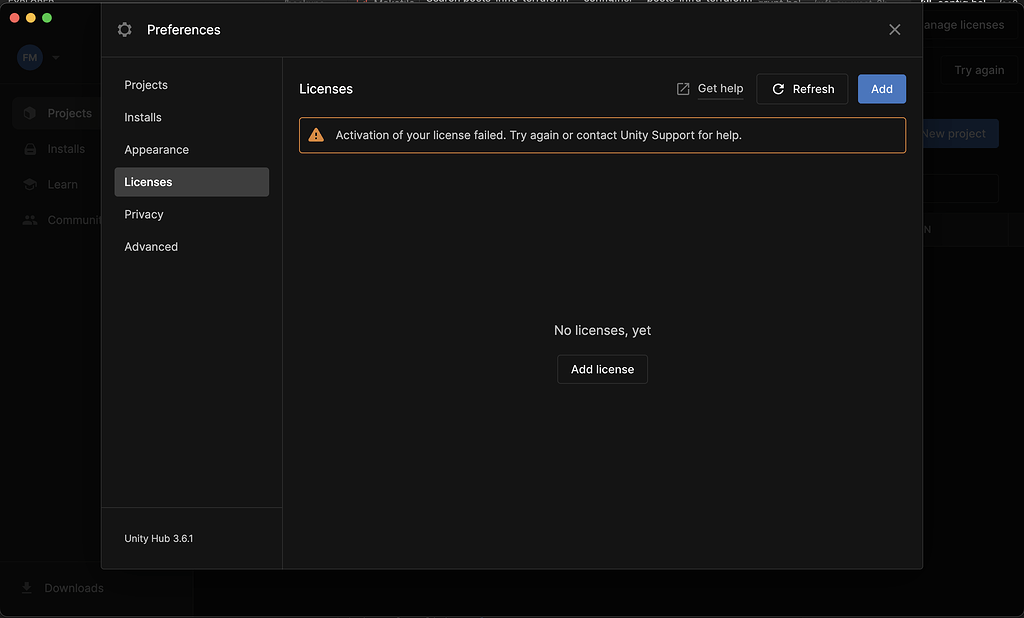1024x618 pixels.
Task: Click the Learn graduation cap icon
Action: [30, 184]
